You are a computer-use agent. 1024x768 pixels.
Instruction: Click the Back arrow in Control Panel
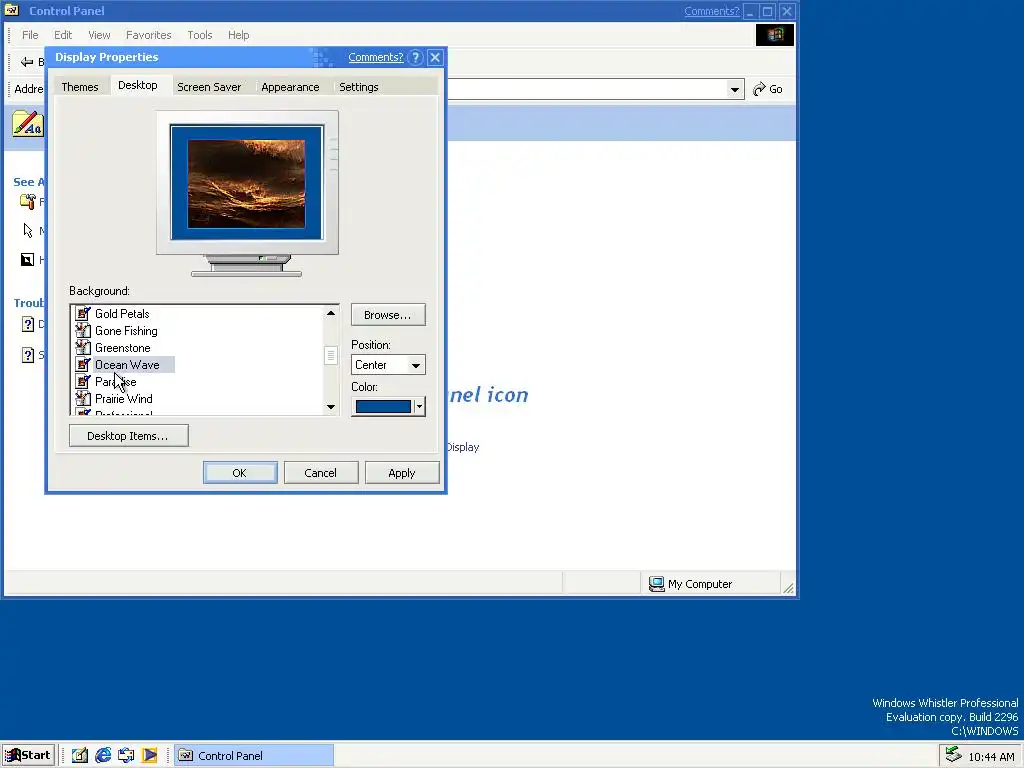point(27,62)
